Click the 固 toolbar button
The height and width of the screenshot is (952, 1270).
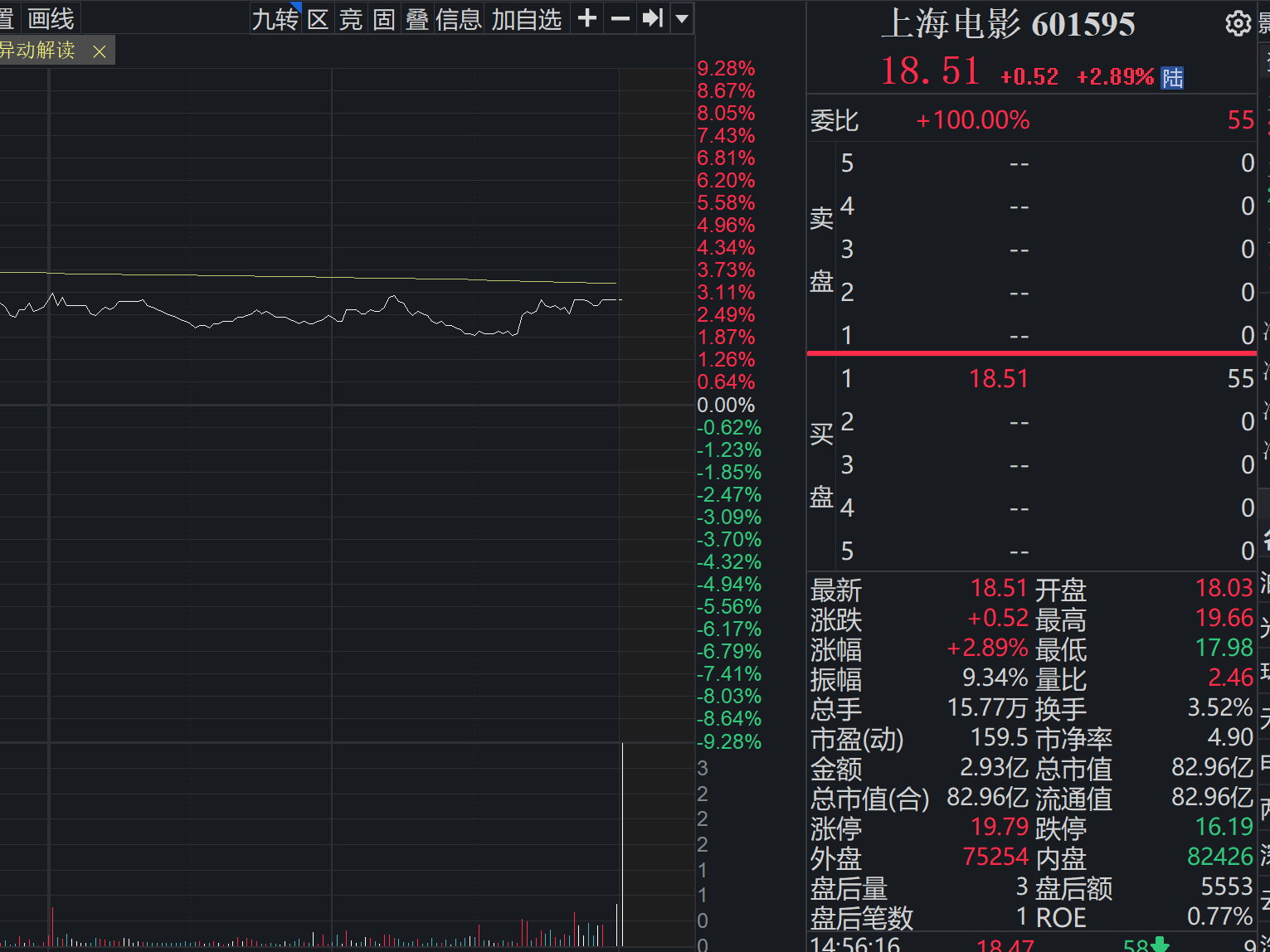coord(383,18)
